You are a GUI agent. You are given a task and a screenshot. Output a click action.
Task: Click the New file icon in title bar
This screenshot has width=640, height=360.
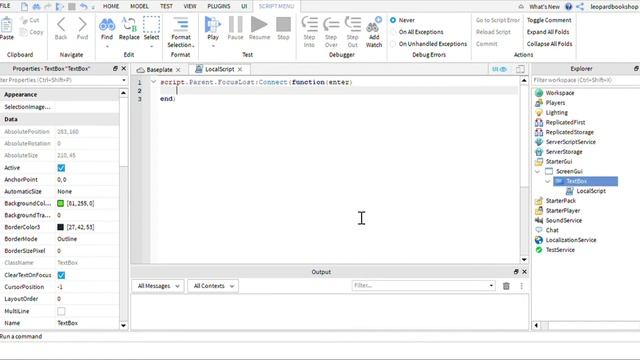click(x=24, y=7)
